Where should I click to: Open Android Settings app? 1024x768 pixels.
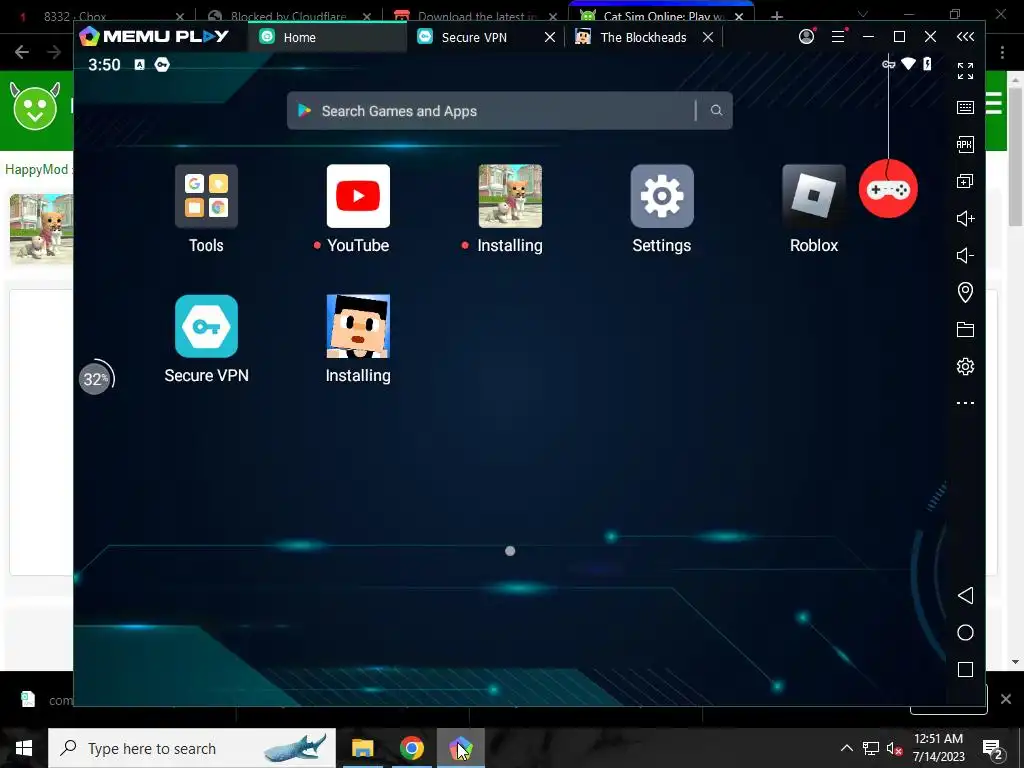(x=662, y=196)
